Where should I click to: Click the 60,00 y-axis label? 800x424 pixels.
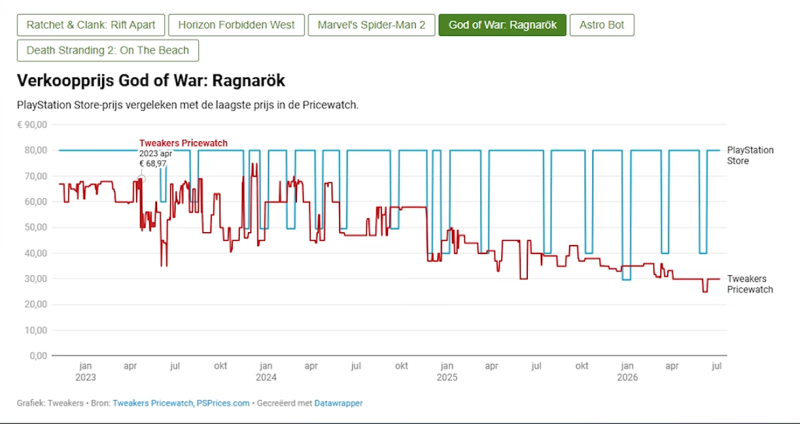click(36, 202)
